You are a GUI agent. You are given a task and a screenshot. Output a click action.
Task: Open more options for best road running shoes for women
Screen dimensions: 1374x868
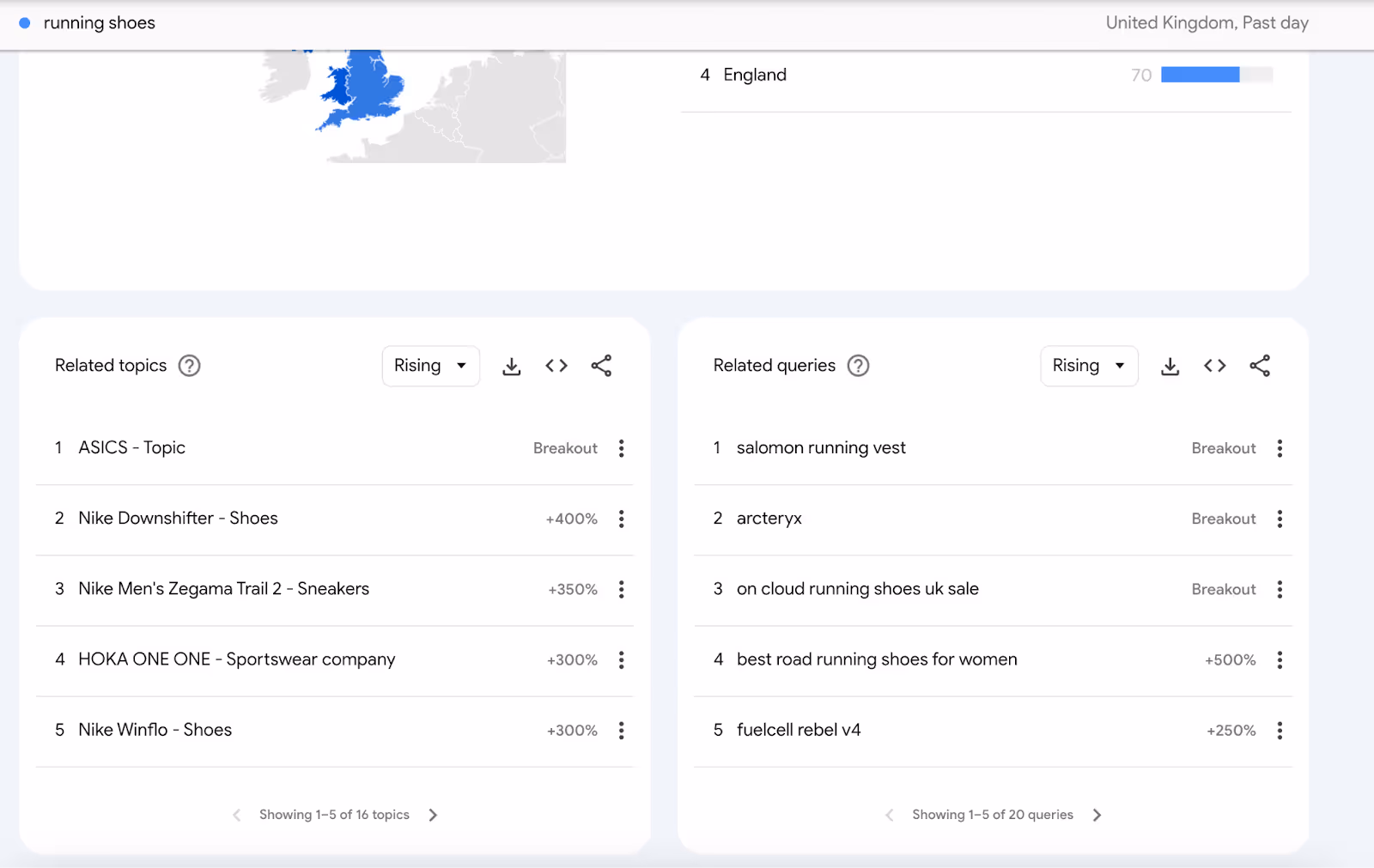tap(1280, 659)
